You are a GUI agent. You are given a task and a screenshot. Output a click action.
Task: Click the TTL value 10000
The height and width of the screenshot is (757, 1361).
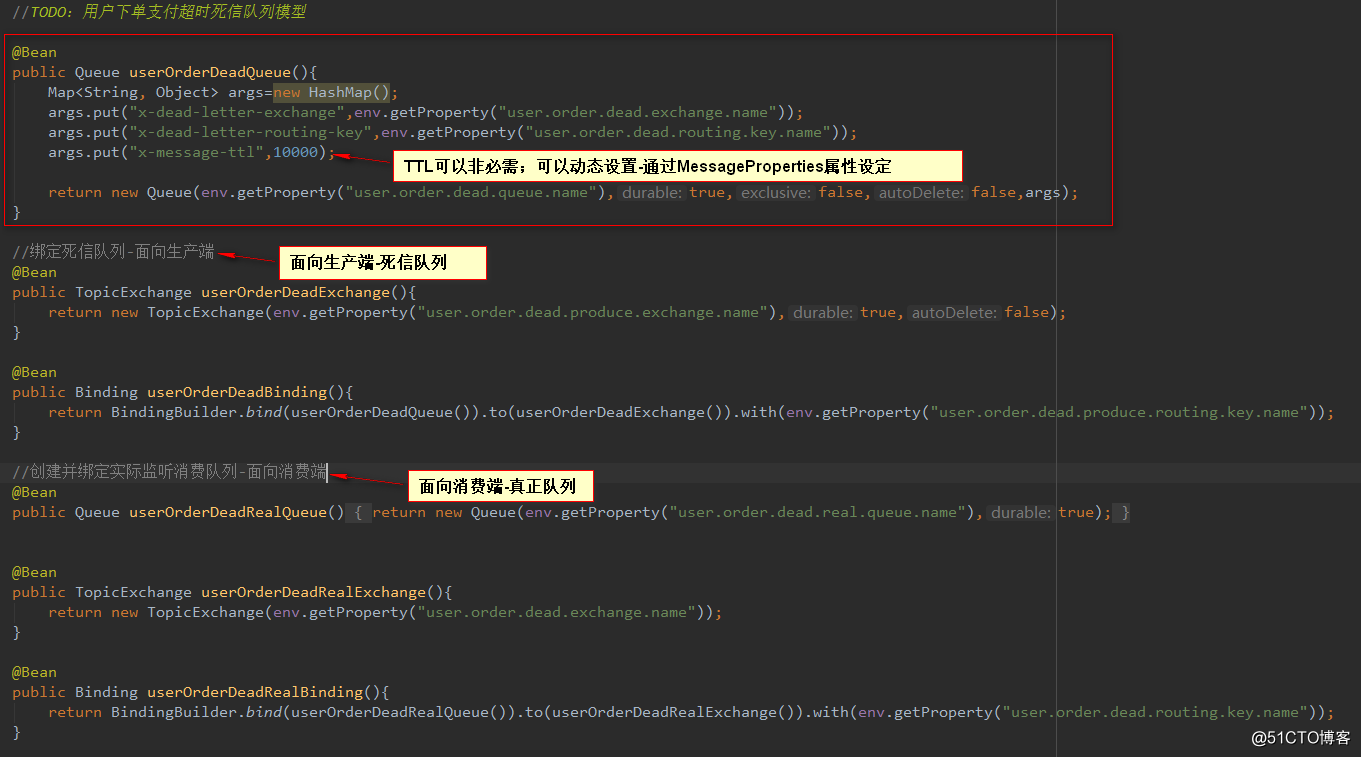295,152
